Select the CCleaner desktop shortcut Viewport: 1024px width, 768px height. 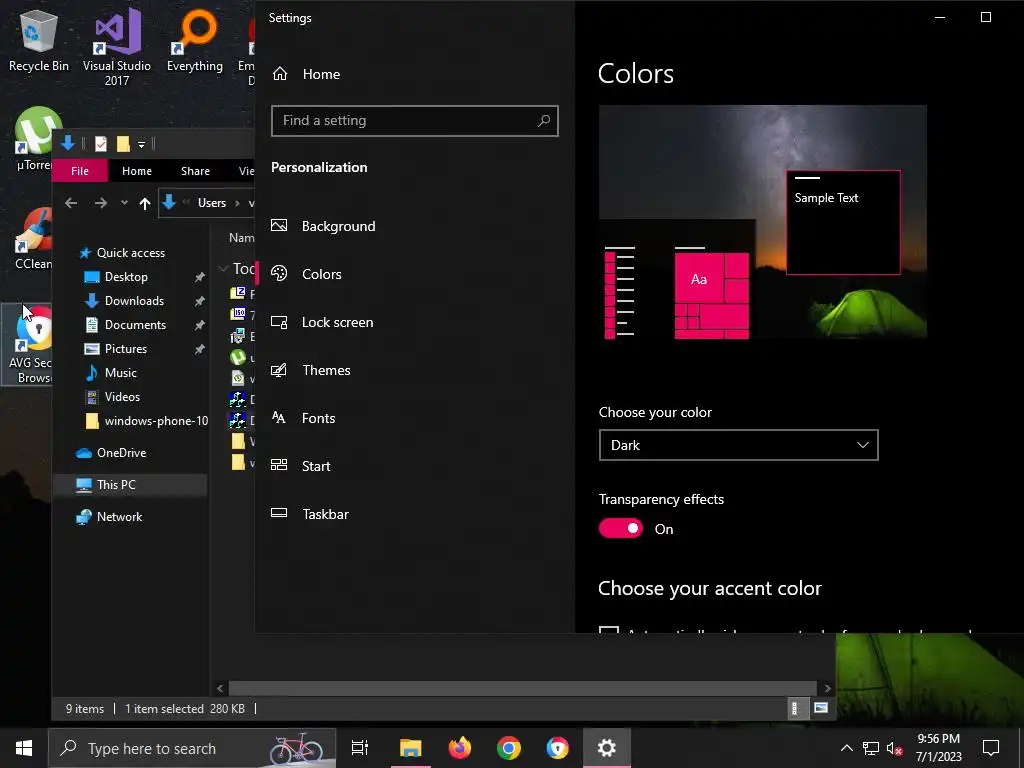33,238
